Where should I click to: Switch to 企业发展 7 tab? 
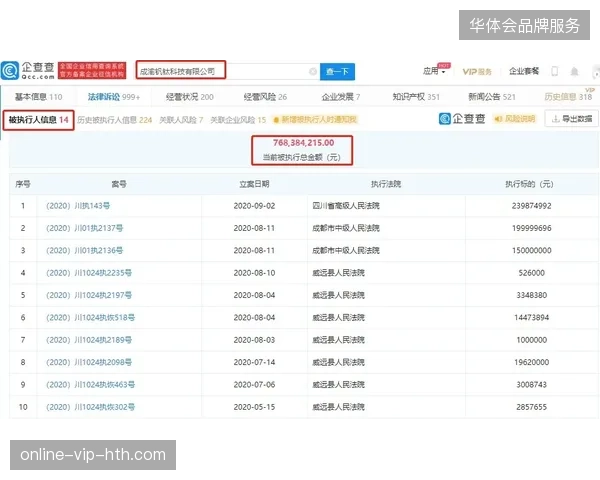click(341, 97)
